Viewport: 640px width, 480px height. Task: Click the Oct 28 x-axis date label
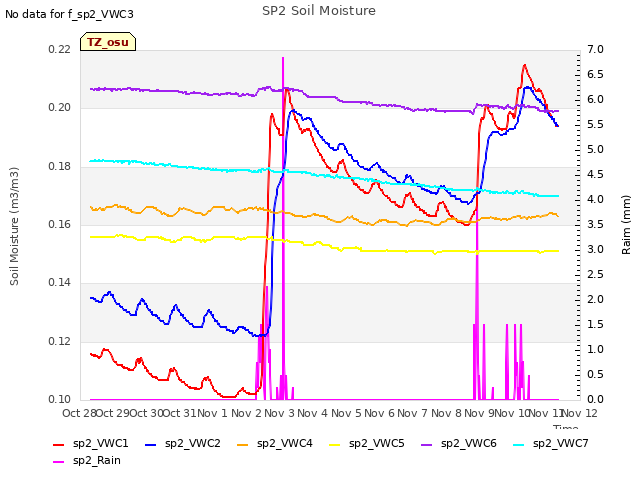click(79, 413)
